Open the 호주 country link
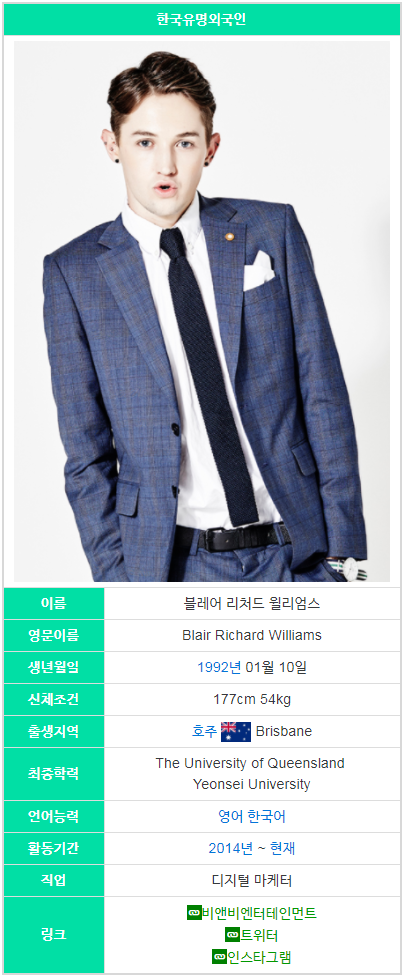Image resolution: width=404 pixels, height=977 pixels. (x=204, y=732)
